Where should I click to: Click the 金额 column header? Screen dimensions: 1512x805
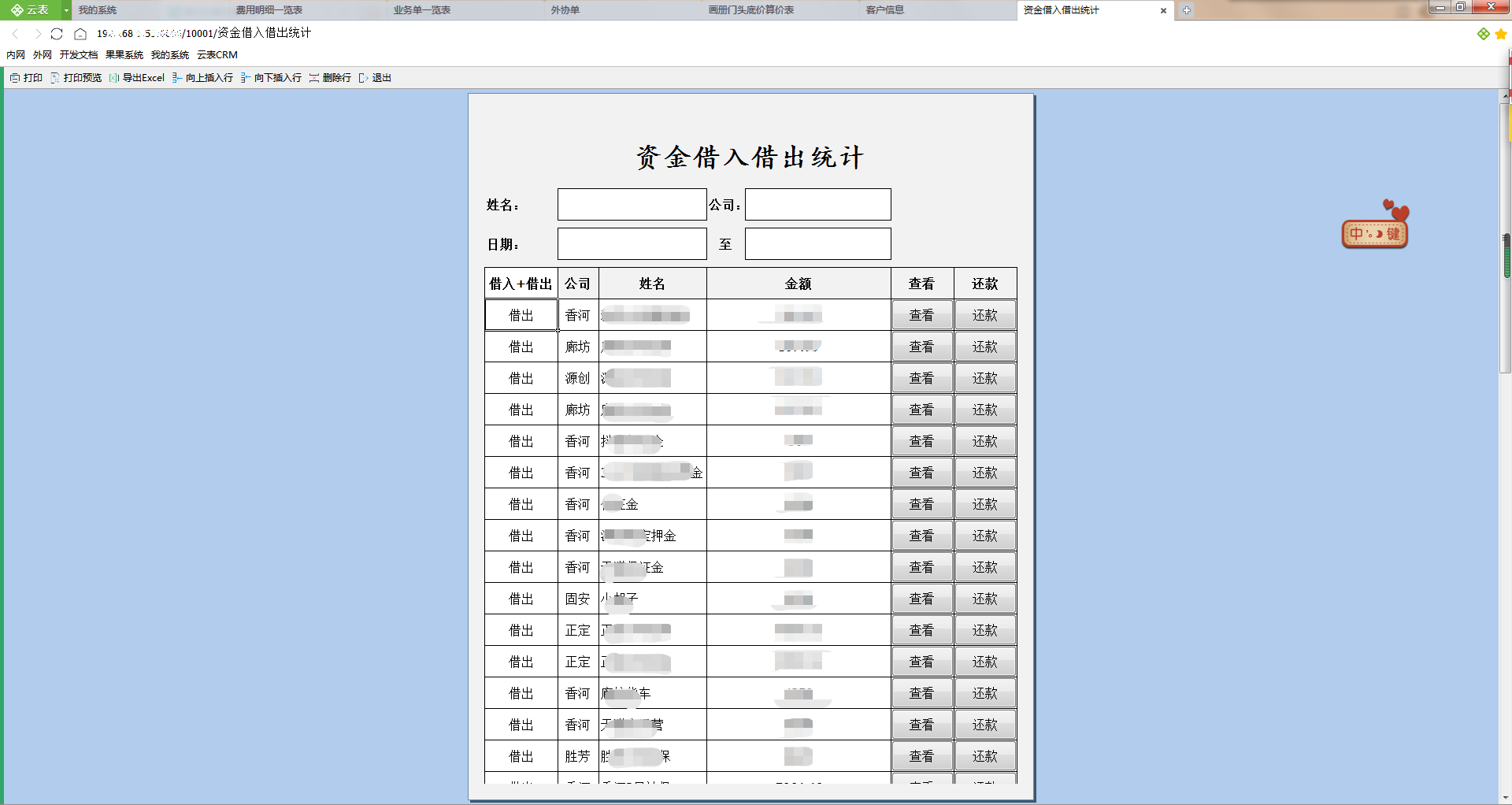[799, 284]
